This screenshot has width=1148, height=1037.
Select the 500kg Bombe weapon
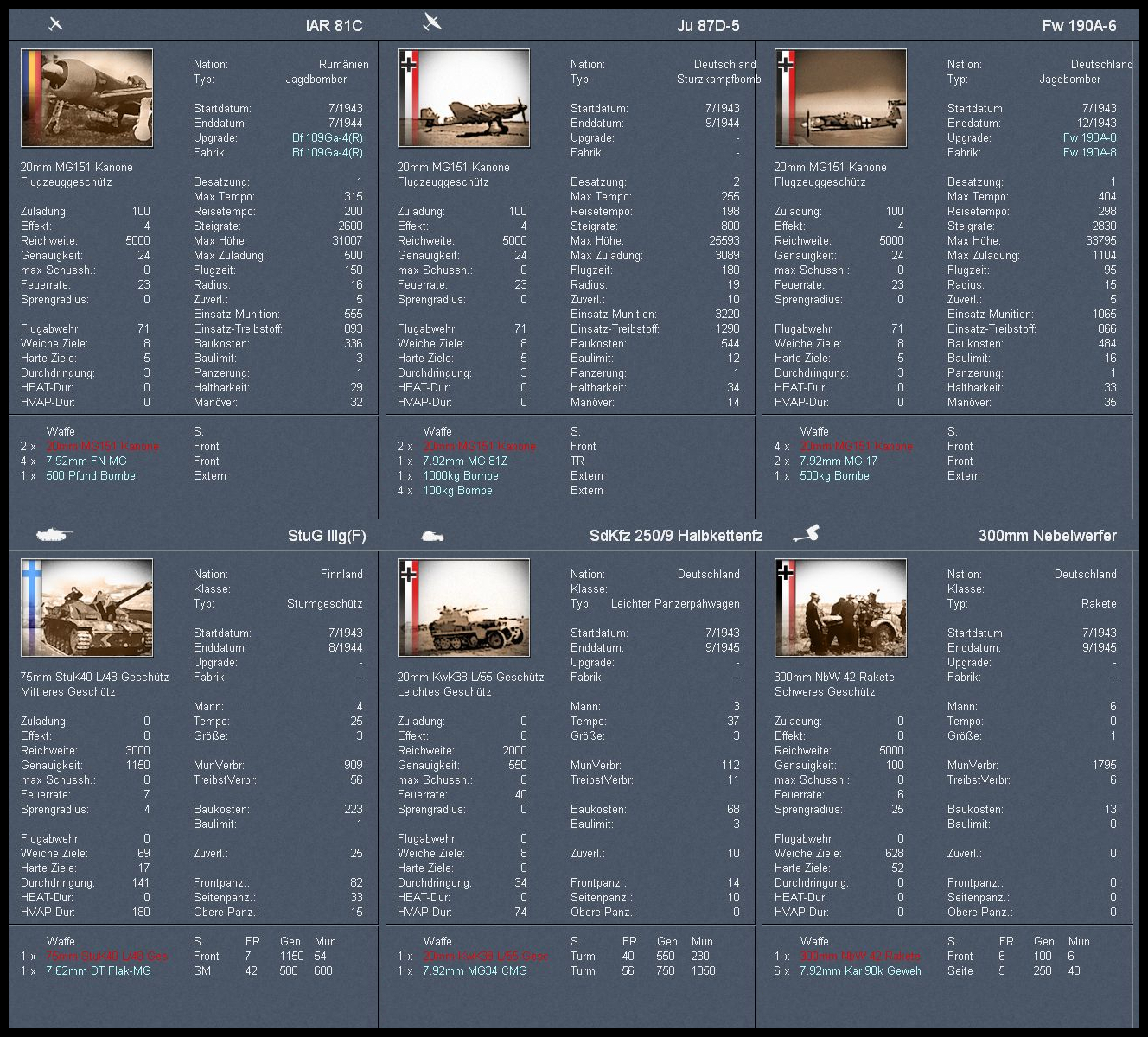[x=834, y=476]
